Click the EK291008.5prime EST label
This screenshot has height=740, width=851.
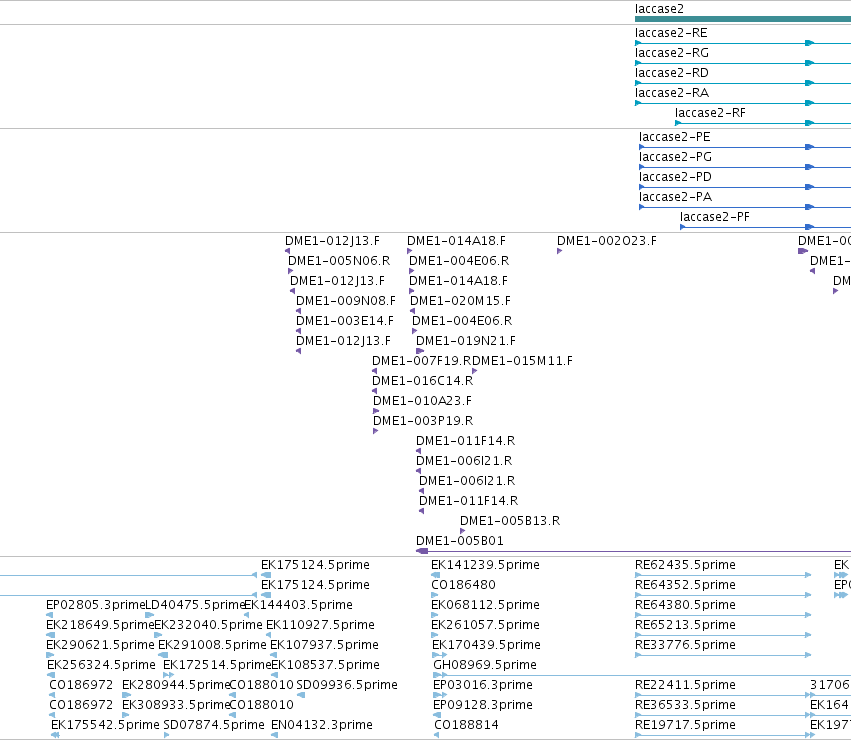(212, 645)
